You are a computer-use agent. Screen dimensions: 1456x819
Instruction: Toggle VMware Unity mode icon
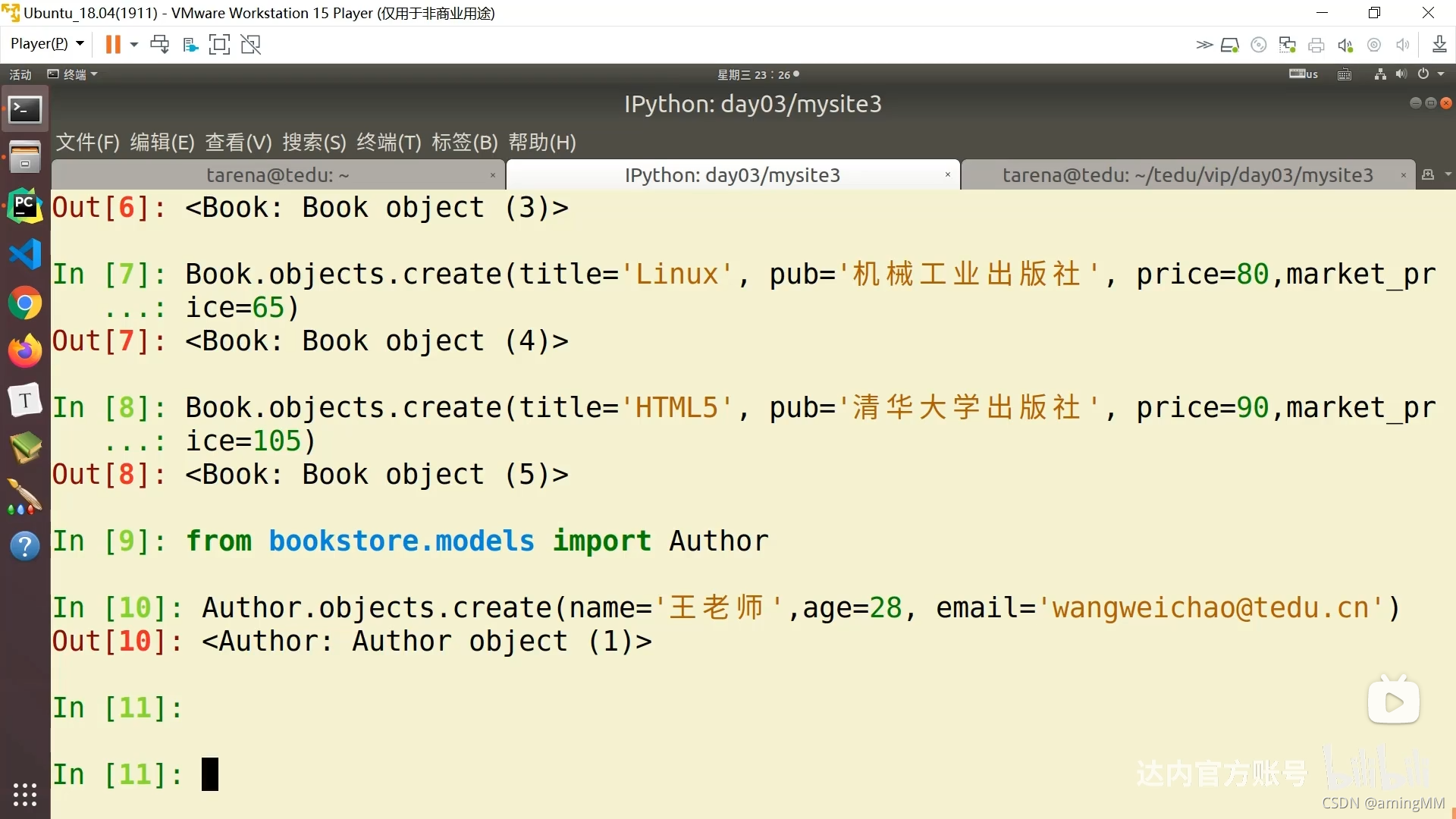[251, 45]
